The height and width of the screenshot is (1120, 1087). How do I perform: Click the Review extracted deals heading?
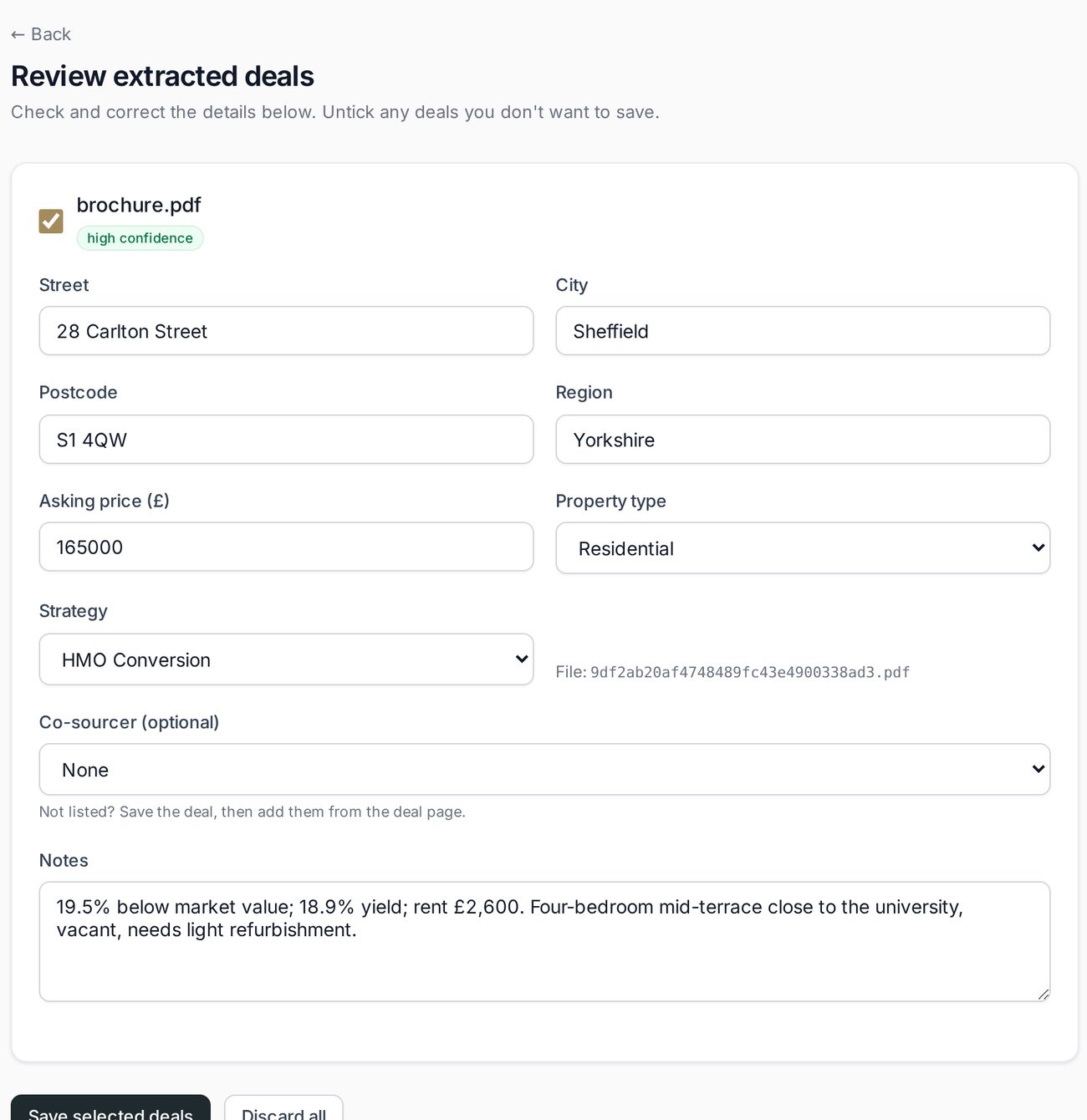(x=162, y=76)
